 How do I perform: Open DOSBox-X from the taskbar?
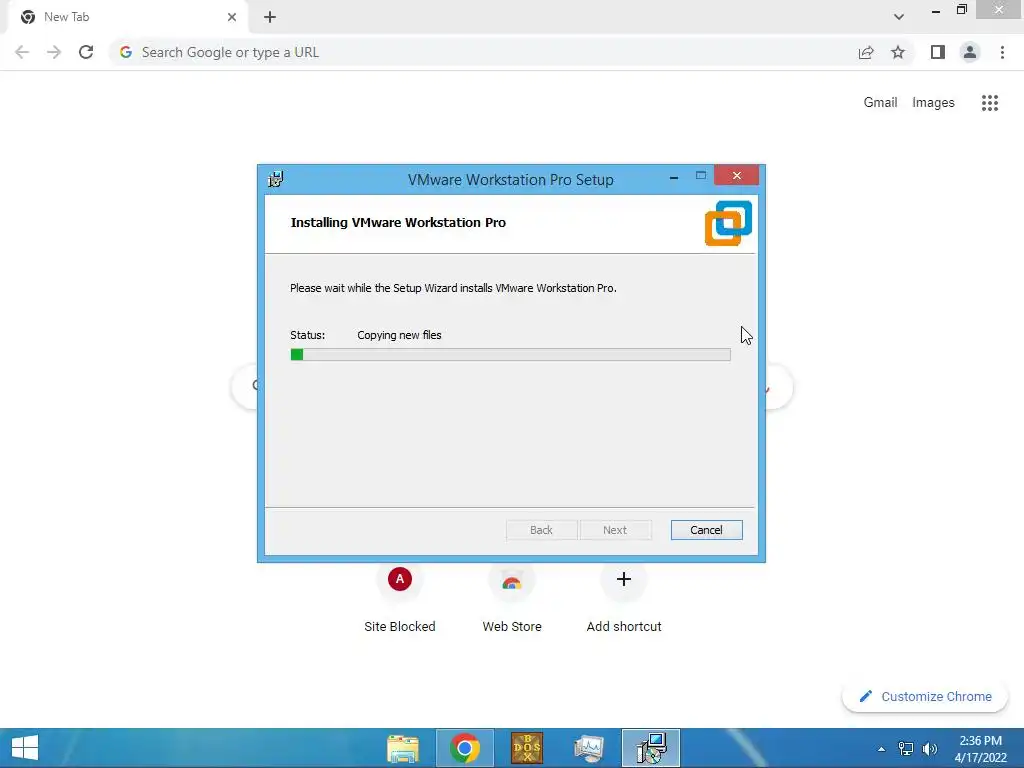pos(526,748)
